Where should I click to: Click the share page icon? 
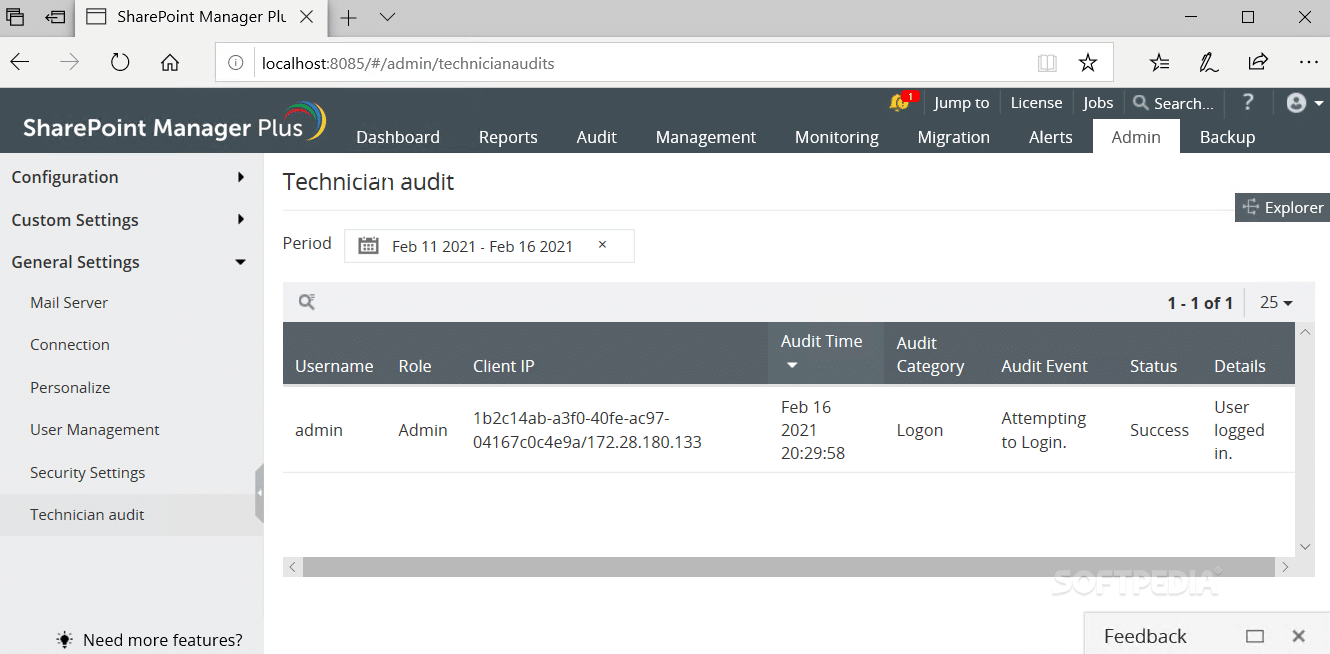click(1258, 63)
